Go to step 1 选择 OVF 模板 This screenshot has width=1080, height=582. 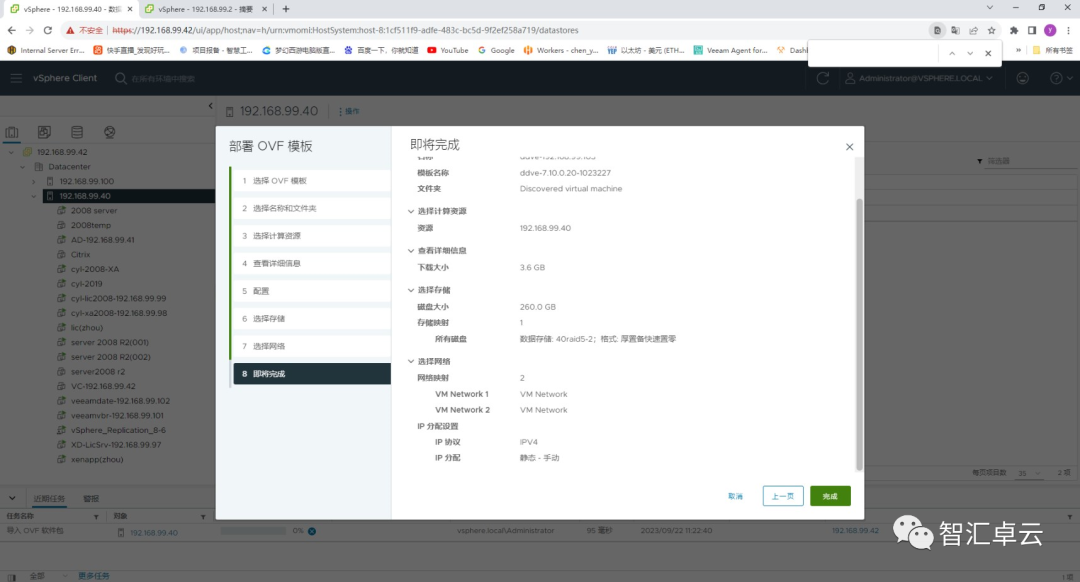click(311, 180)
